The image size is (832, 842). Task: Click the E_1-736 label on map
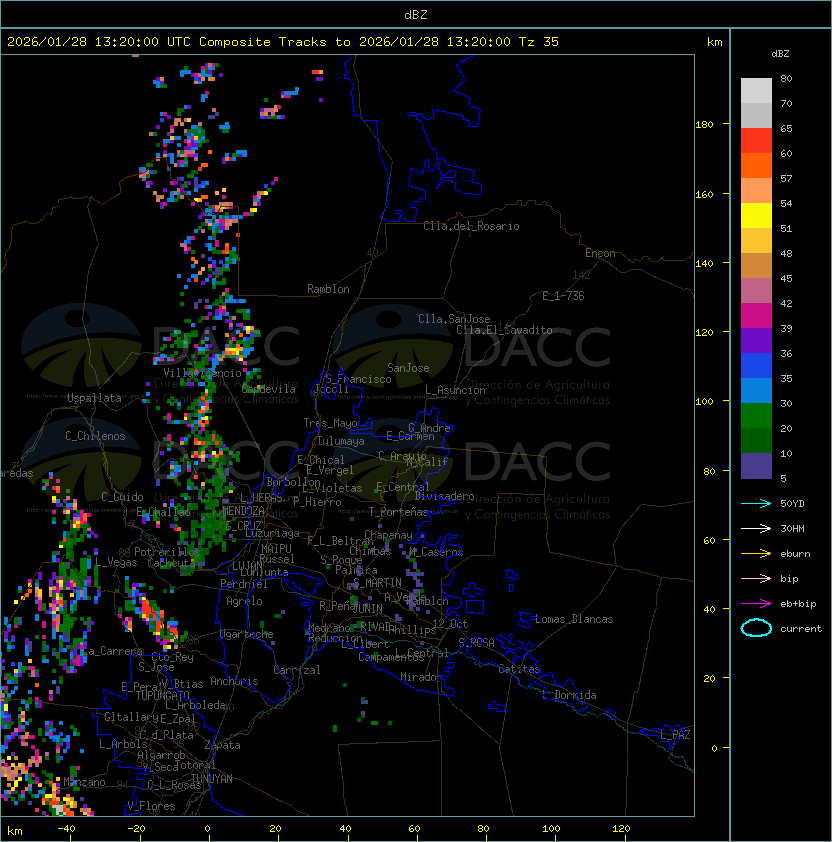pos(563,296)
